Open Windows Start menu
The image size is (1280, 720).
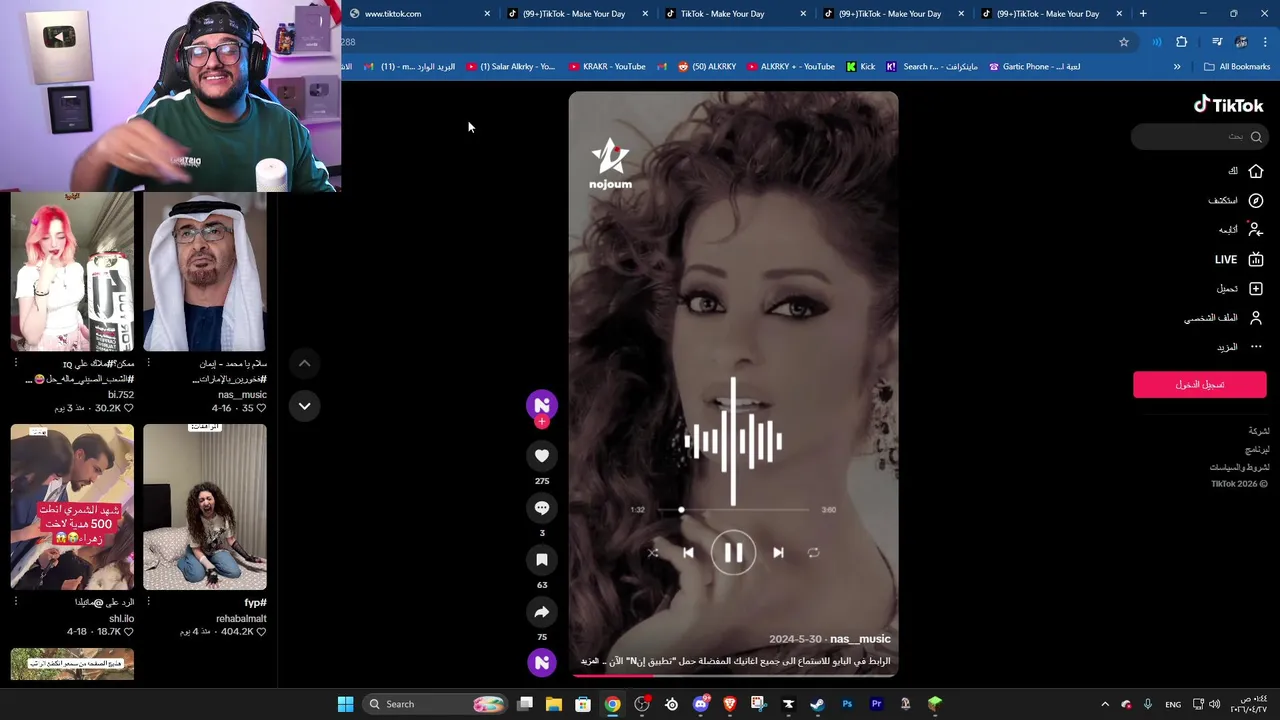tap(345, 704)
